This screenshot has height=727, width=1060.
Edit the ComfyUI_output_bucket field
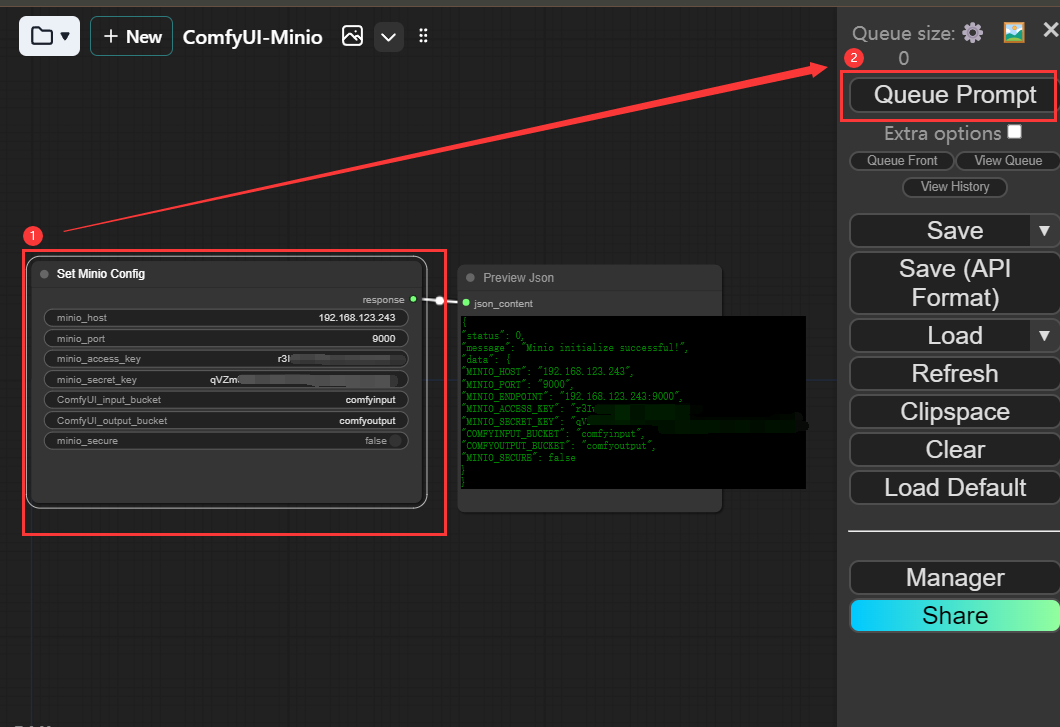[226, 421]
